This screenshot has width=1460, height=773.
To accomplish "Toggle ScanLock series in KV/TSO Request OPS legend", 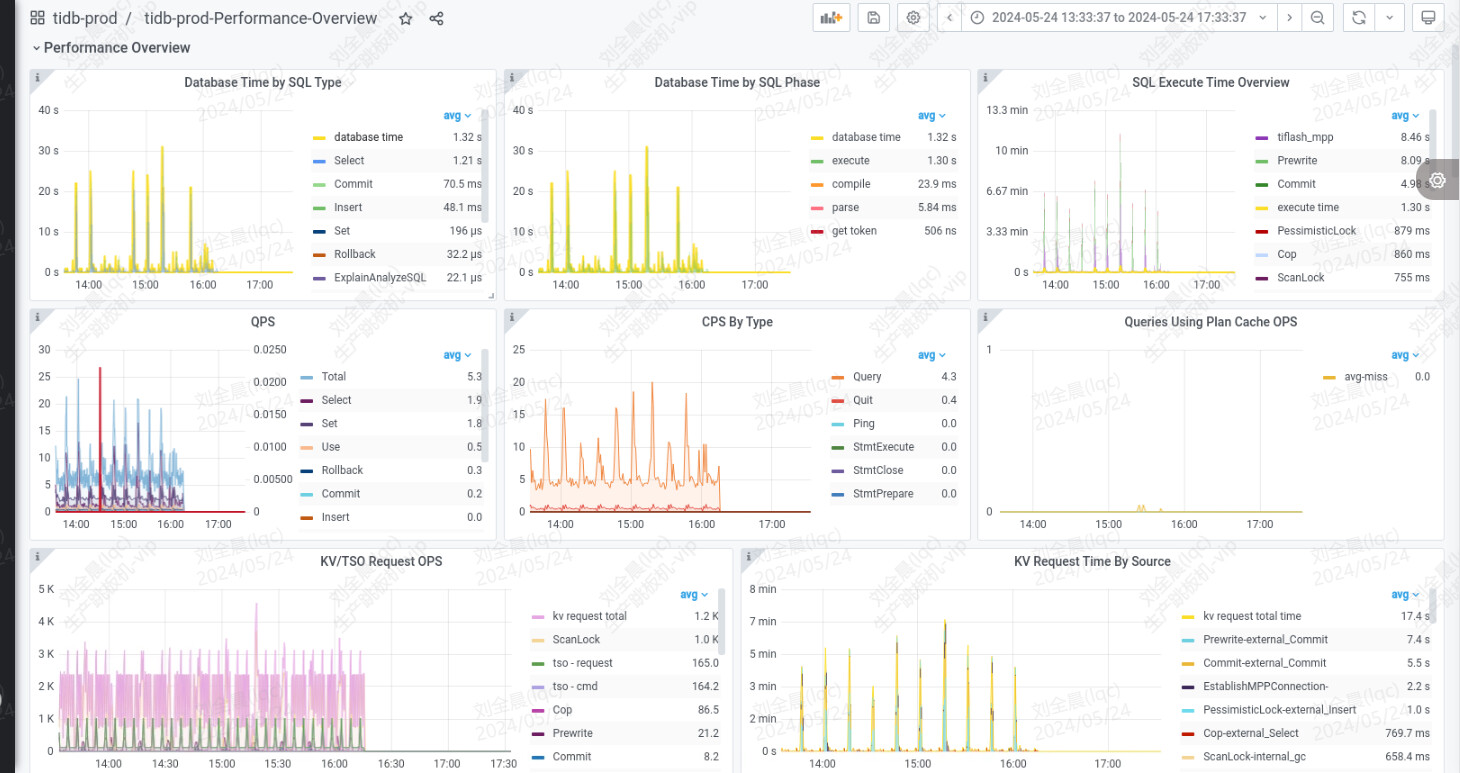I will [575, 640].
